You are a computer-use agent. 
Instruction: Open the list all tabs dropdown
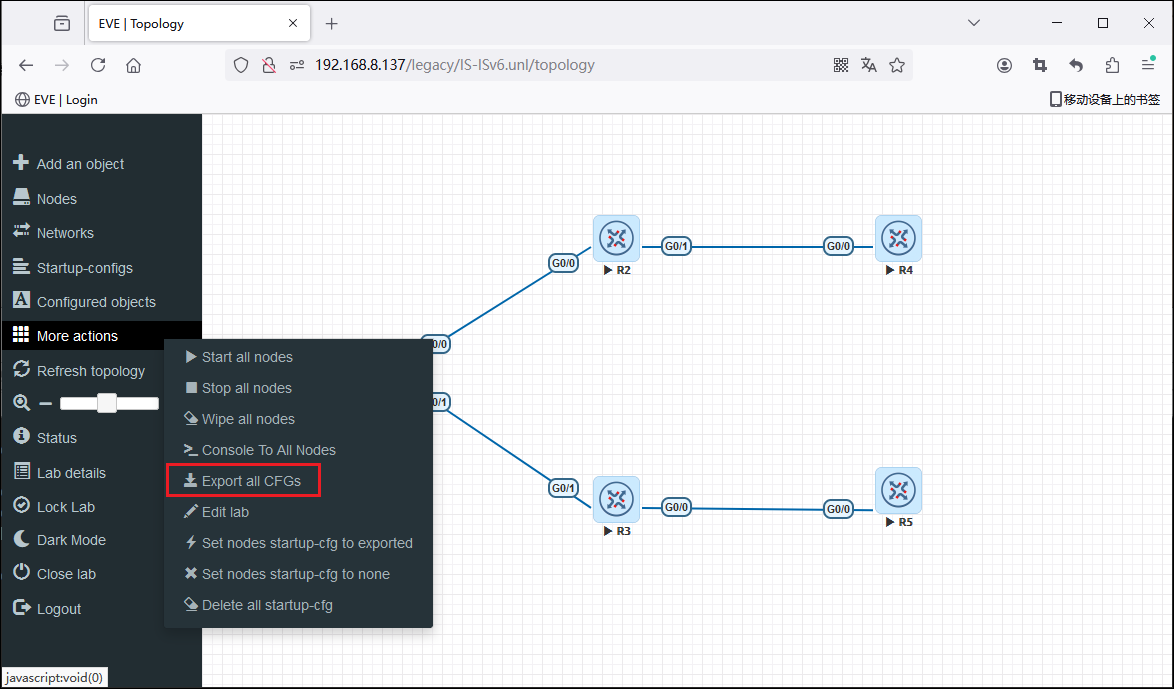pos(975,23)
